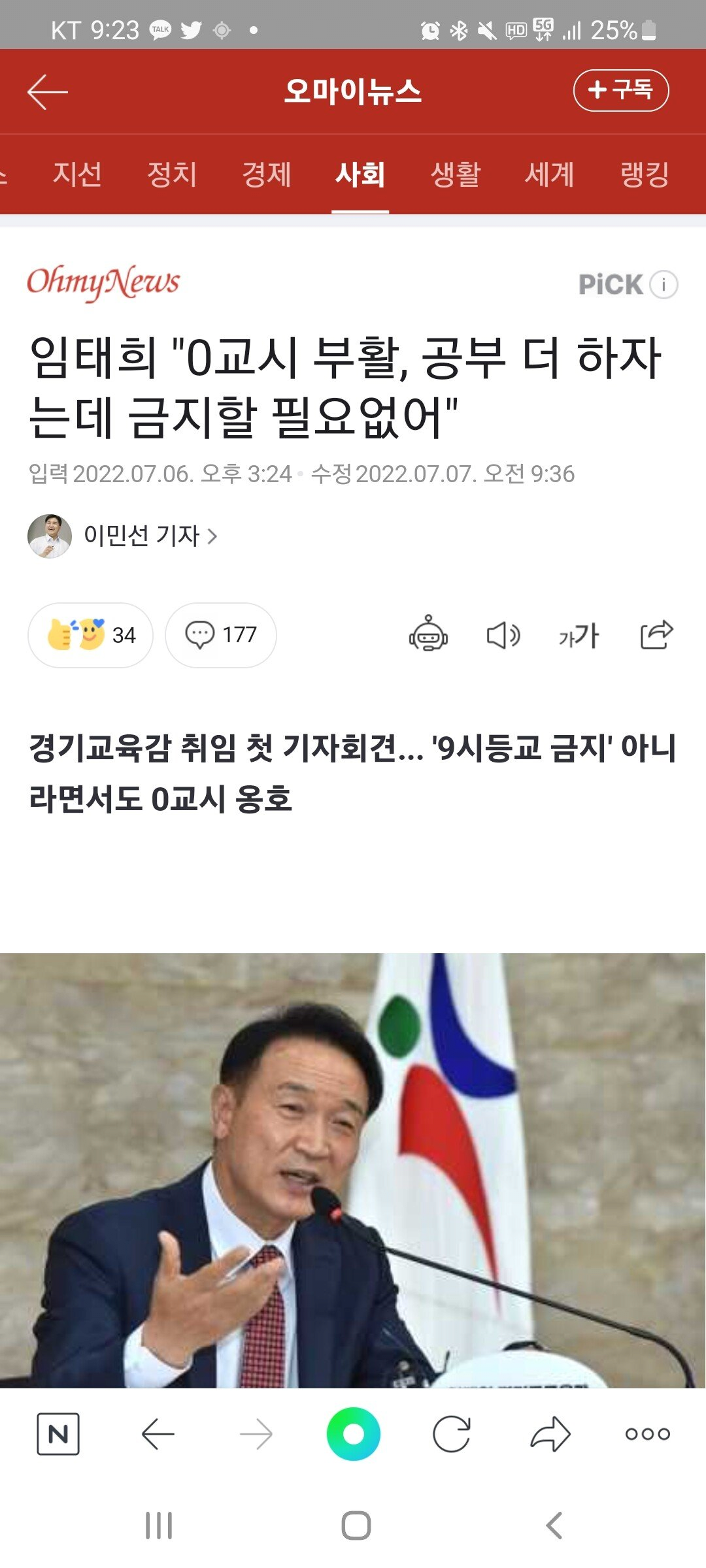This screenshot has height=1568, width=706.
Task: Adjust font size with 가가 icon
Action: (x=579, y=635)
